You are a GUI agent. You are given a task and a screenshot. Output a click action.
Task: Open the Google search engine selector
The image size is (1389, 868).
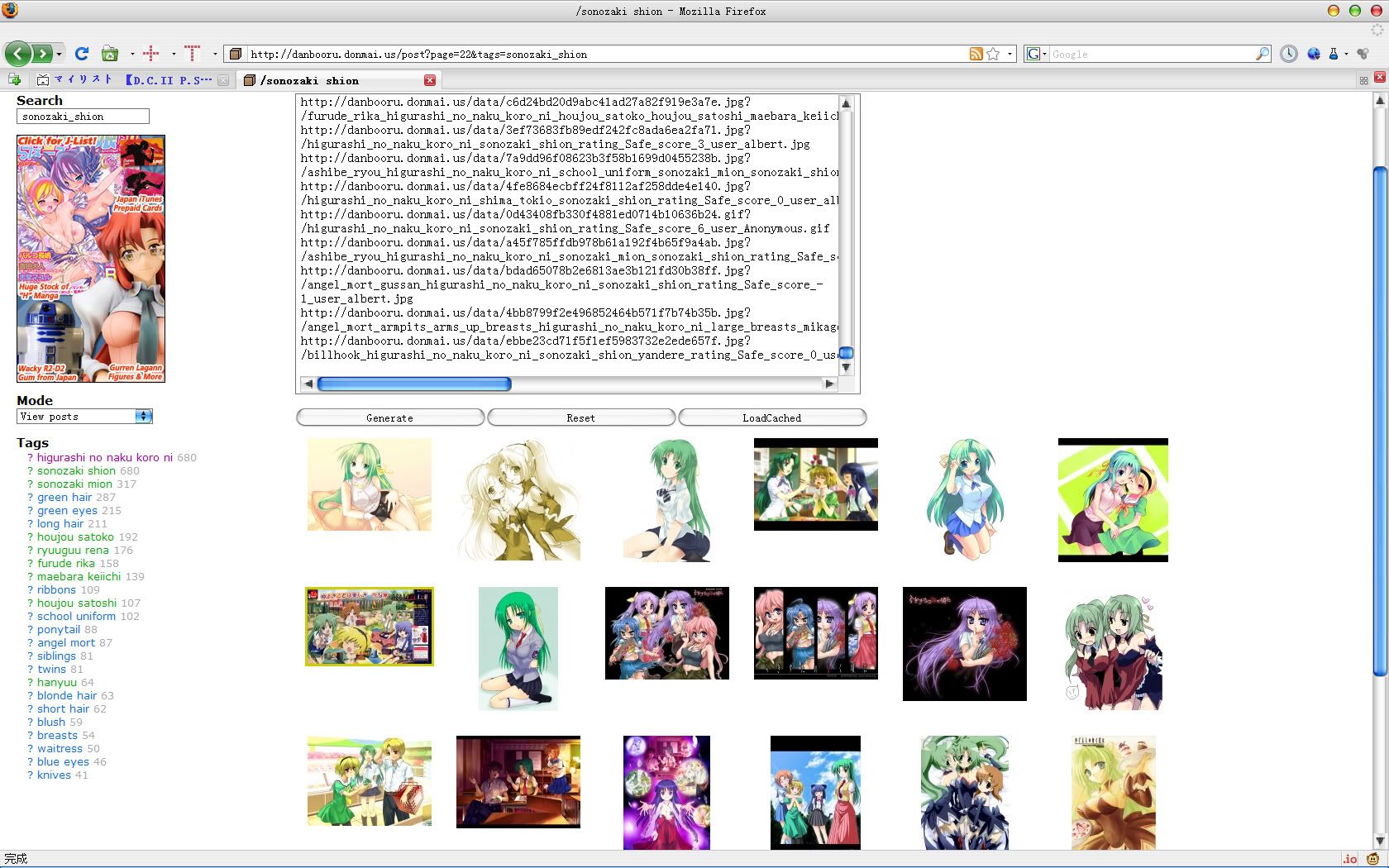click(1036, 54)
